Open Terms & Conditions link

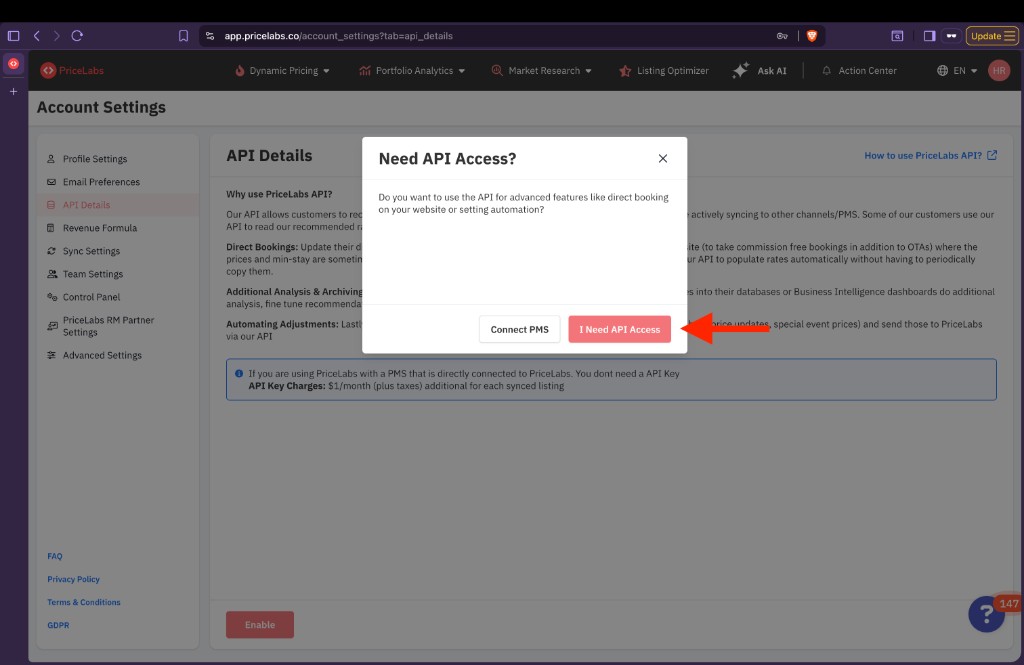coord(84,602)
